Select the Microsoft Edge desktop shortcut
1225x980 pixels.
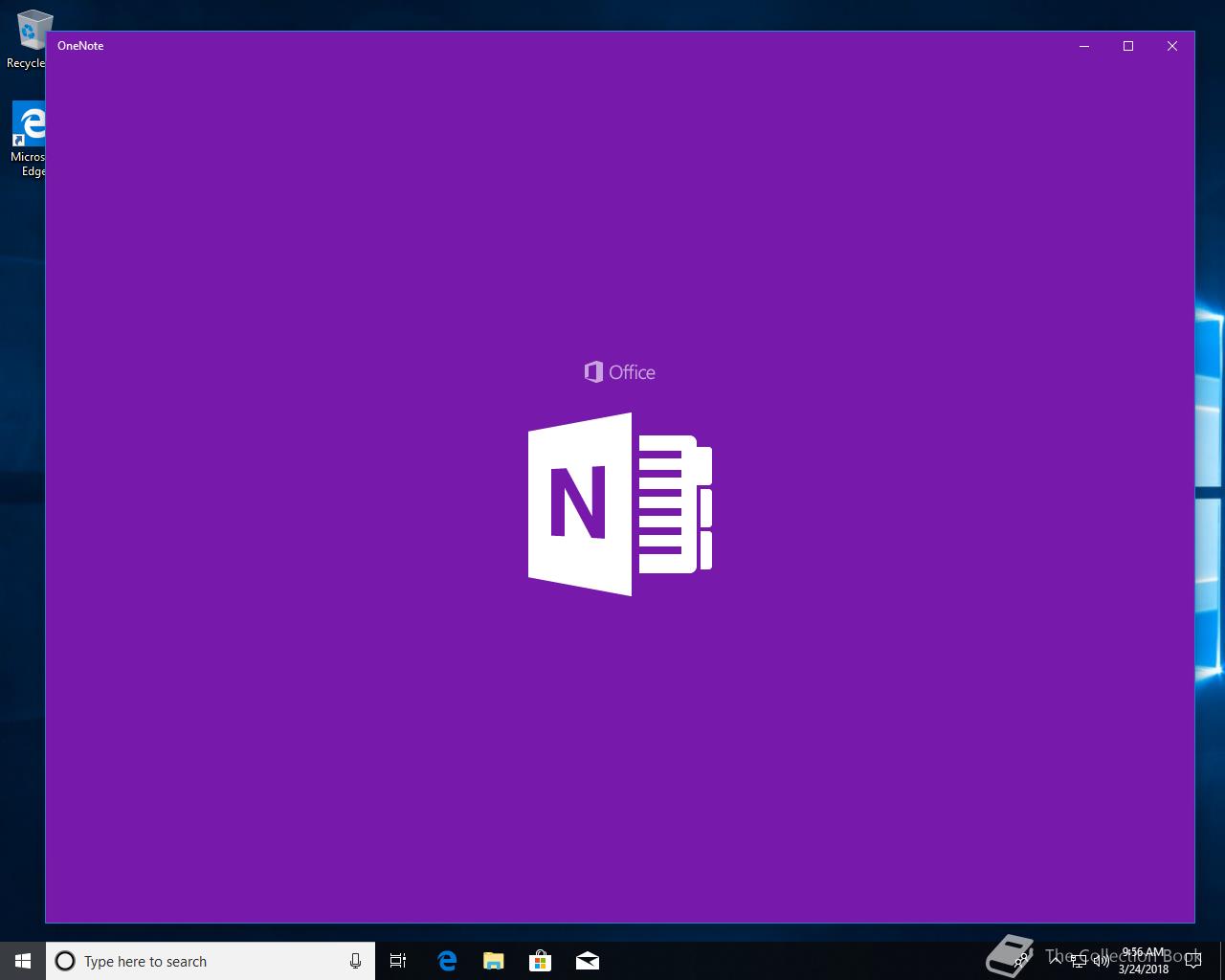[x=27, y=140]
